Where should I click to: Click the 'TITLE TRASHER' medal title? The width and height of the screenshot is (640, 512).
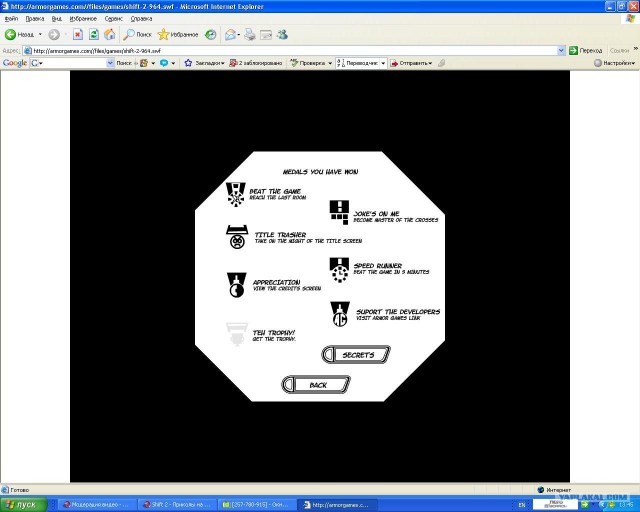tap(280, 235)
